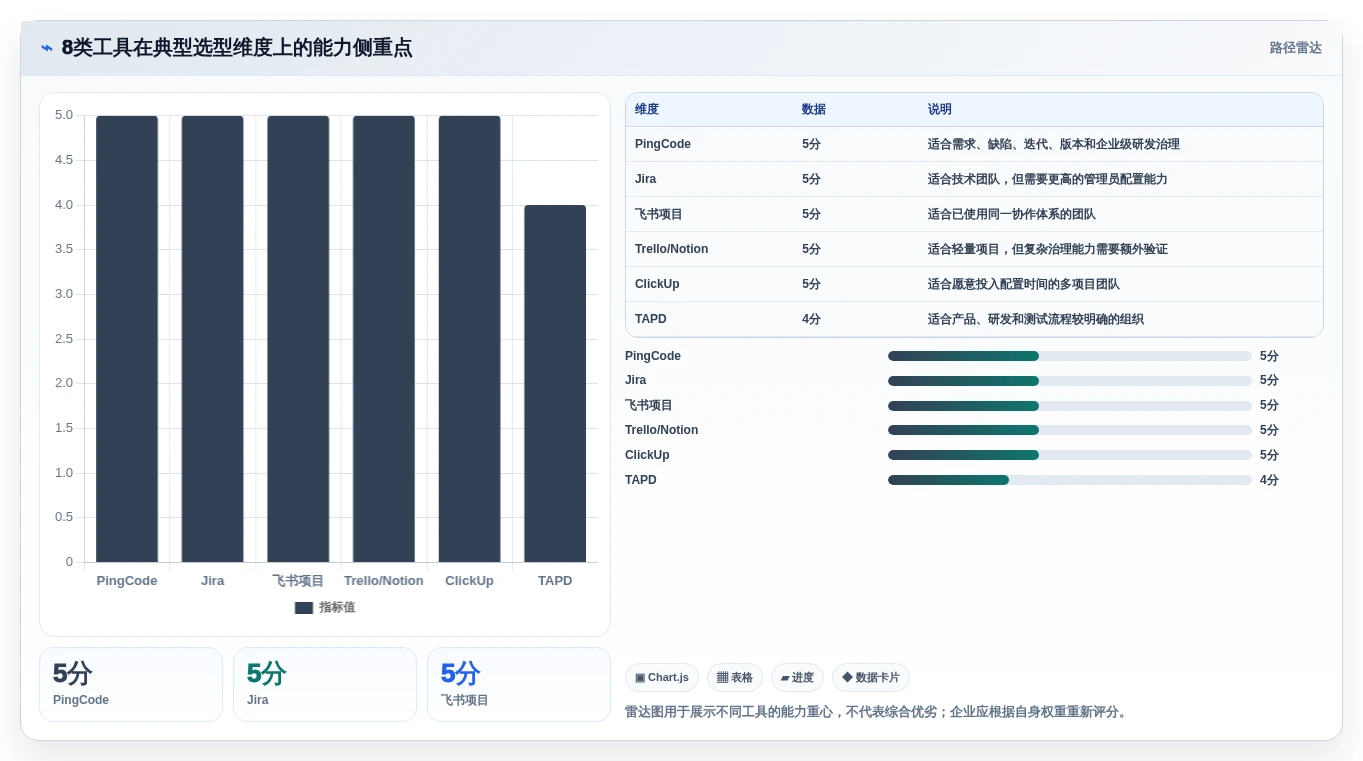The width and height of the screenshot is (1363, 761).
Task: Click description 适合产品、研发和测试流程较明确的组织
Action: pos(1036,319)
